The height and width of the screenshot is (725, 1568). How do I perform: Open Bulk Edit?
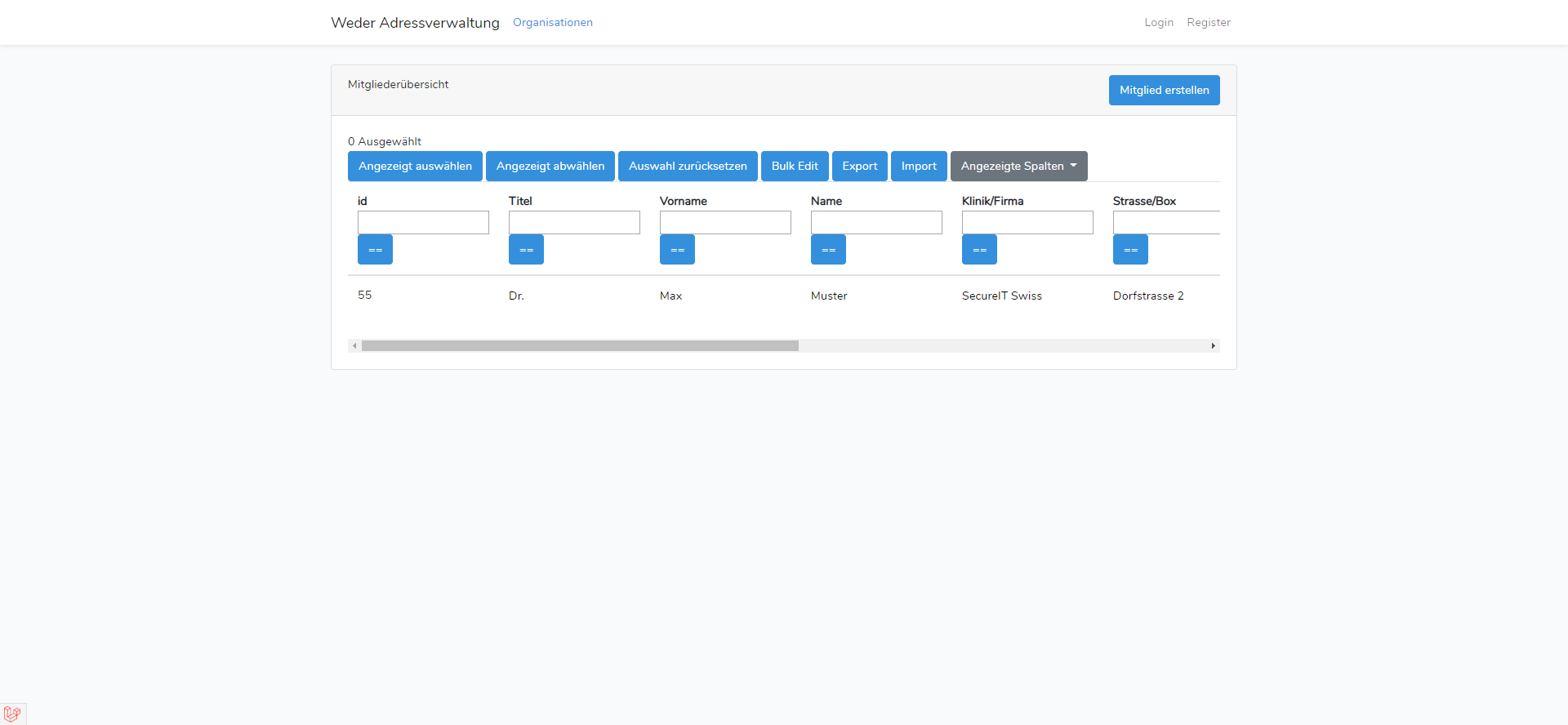tap(795, 167)
